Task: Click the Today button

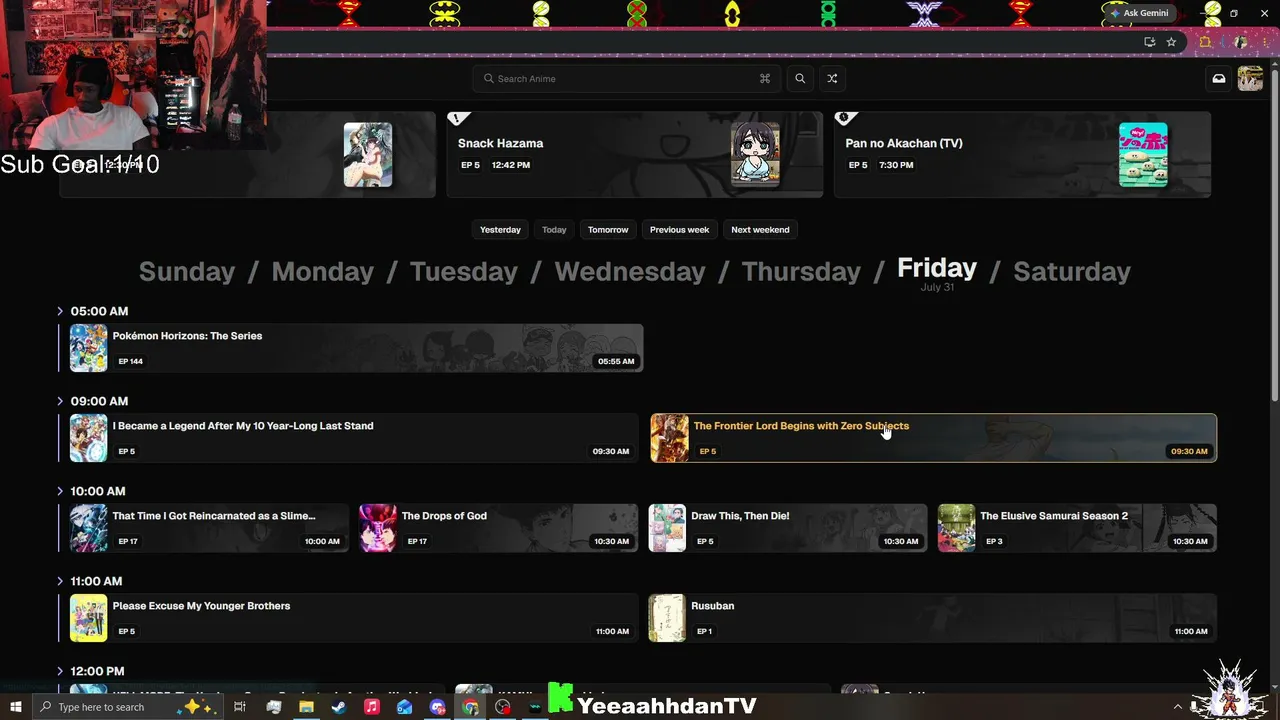Action: 554,230
